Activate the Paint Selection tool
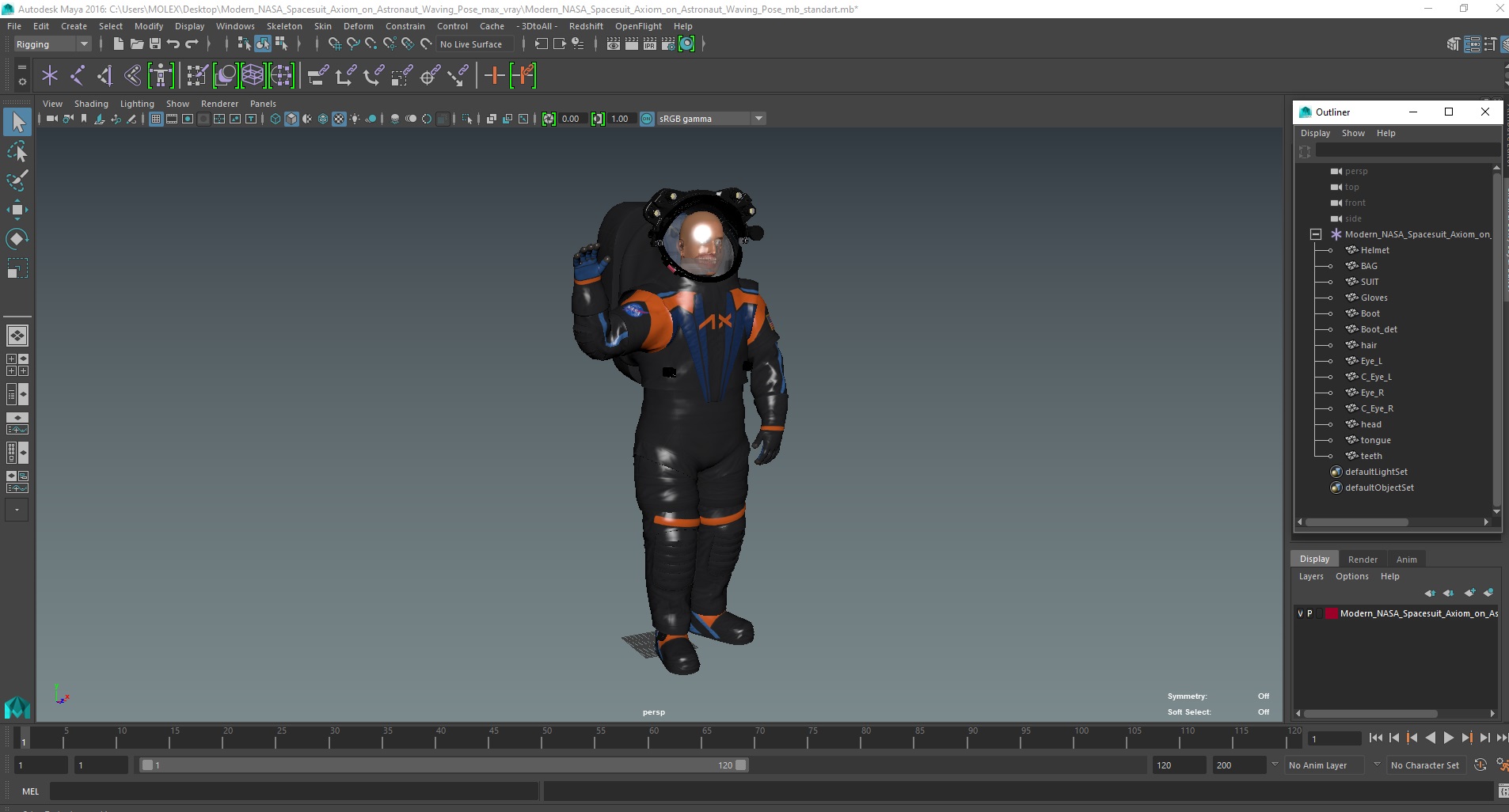The image size is (1509, 812). (x=17, y=180)
